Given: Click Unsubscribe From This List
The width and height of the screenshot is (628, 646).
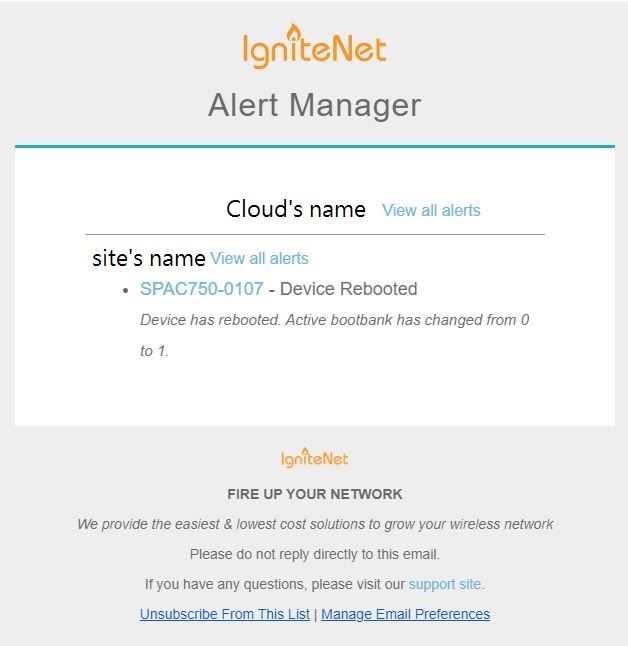Looking at the screenshot, I should click(x=225, y=614).
